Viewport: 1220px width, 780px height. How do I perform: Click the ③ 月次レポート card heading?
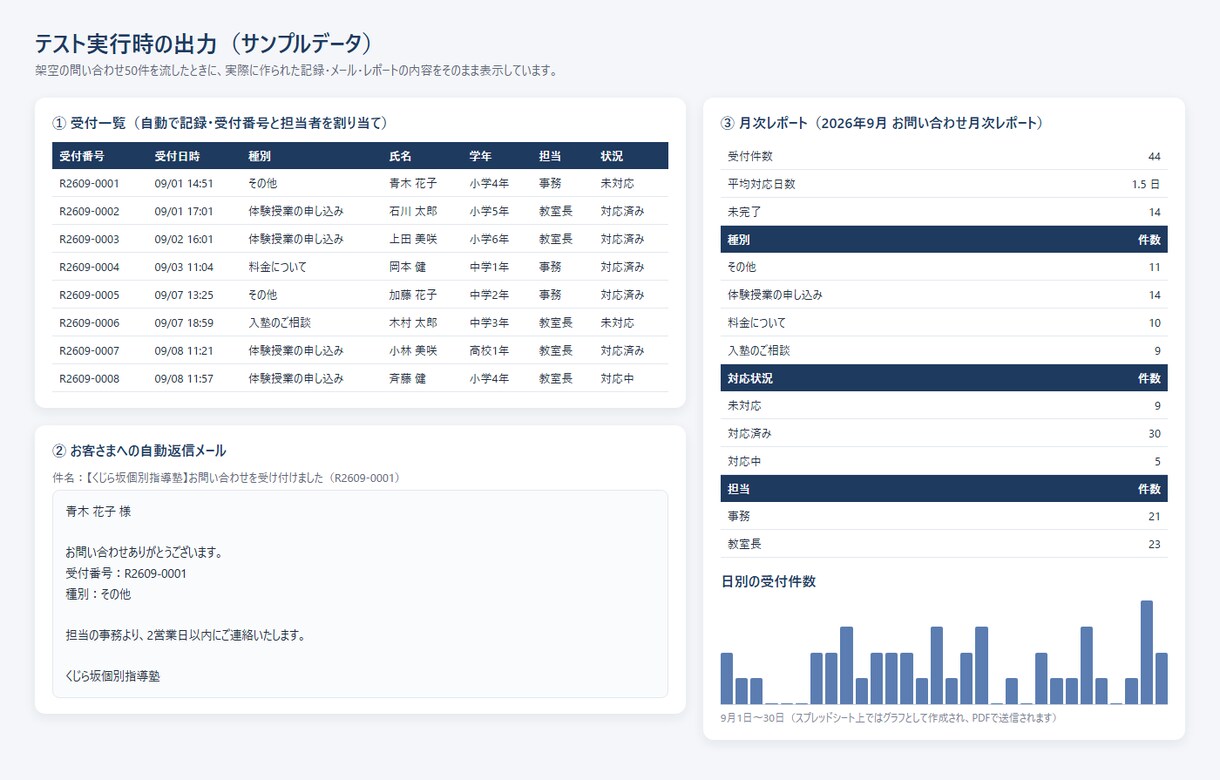coord(883,123)
